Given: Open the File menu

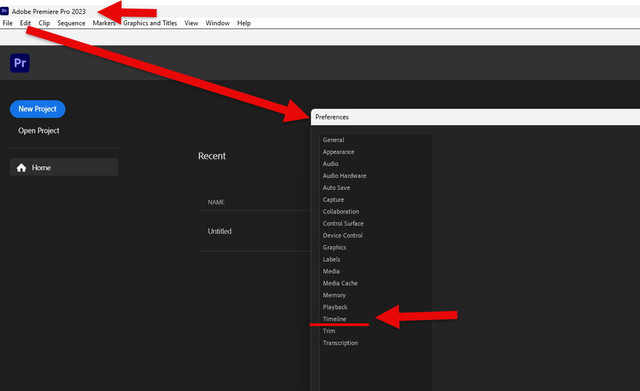Looking at the screenshot, I should pos(7,23).
